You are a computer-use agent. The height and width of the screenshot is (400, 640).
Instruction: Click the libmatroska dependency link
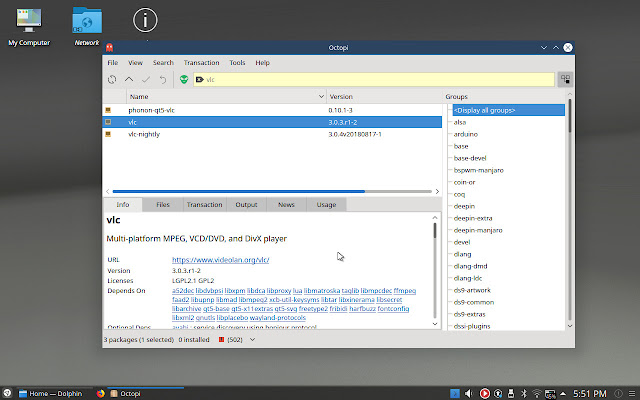(322, 291)
